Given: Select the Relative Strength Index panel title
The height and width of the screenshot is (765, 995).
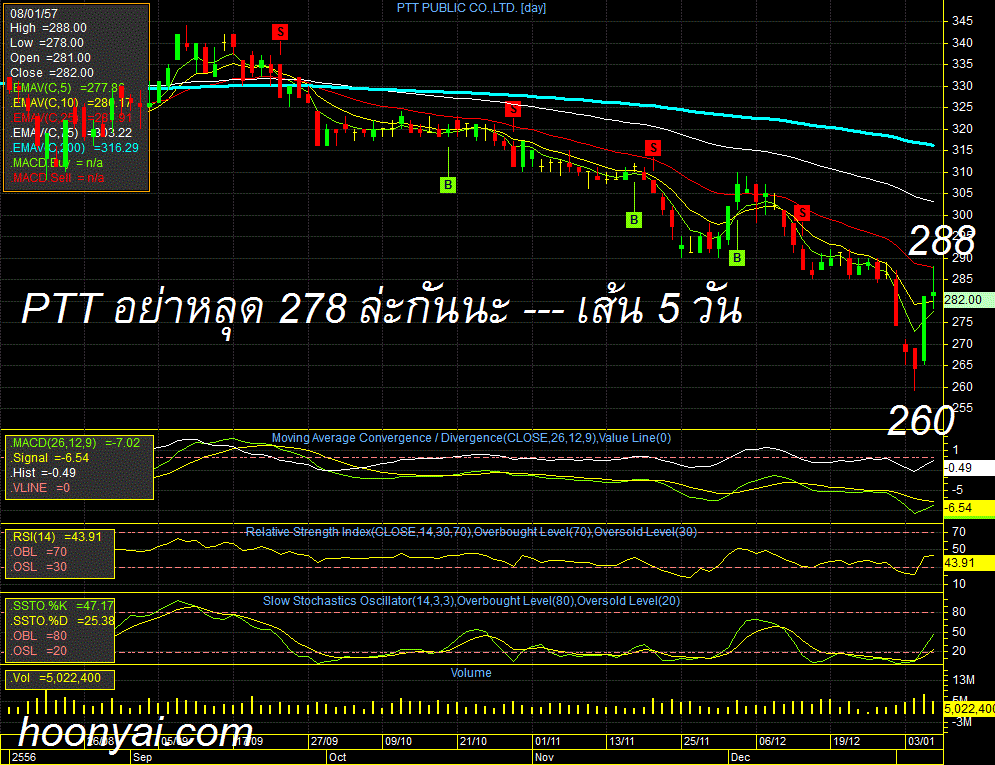Looking at the screenshot, I should point(471,532).
